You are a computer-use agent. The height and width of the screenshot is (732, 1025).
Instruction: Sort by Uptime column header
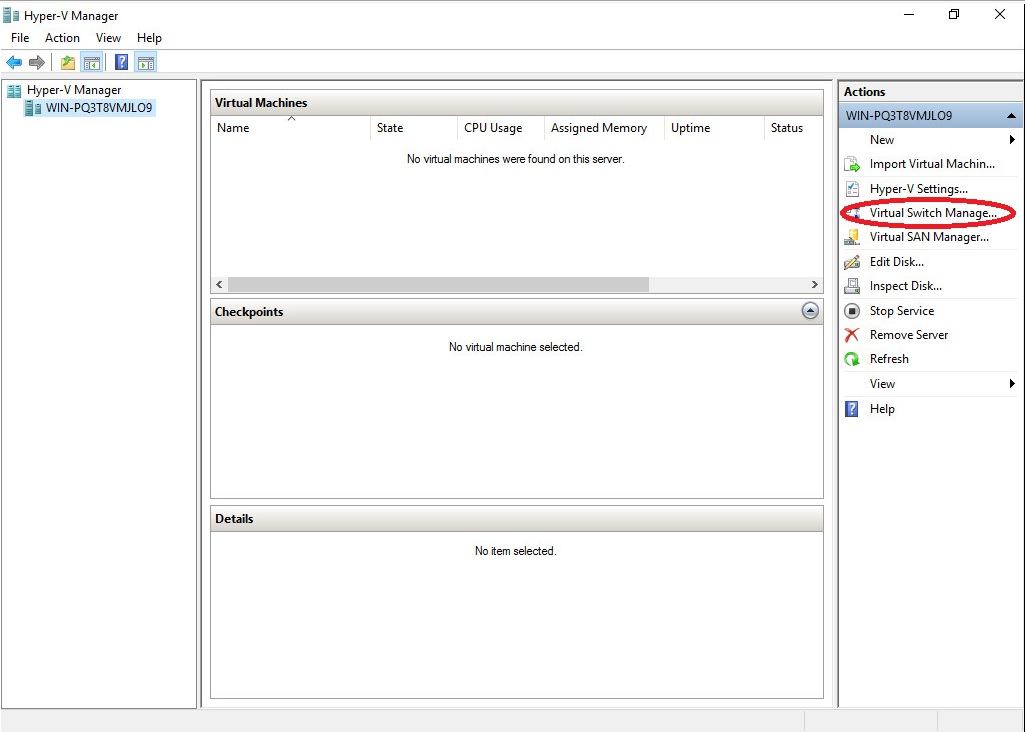point(714,128)
